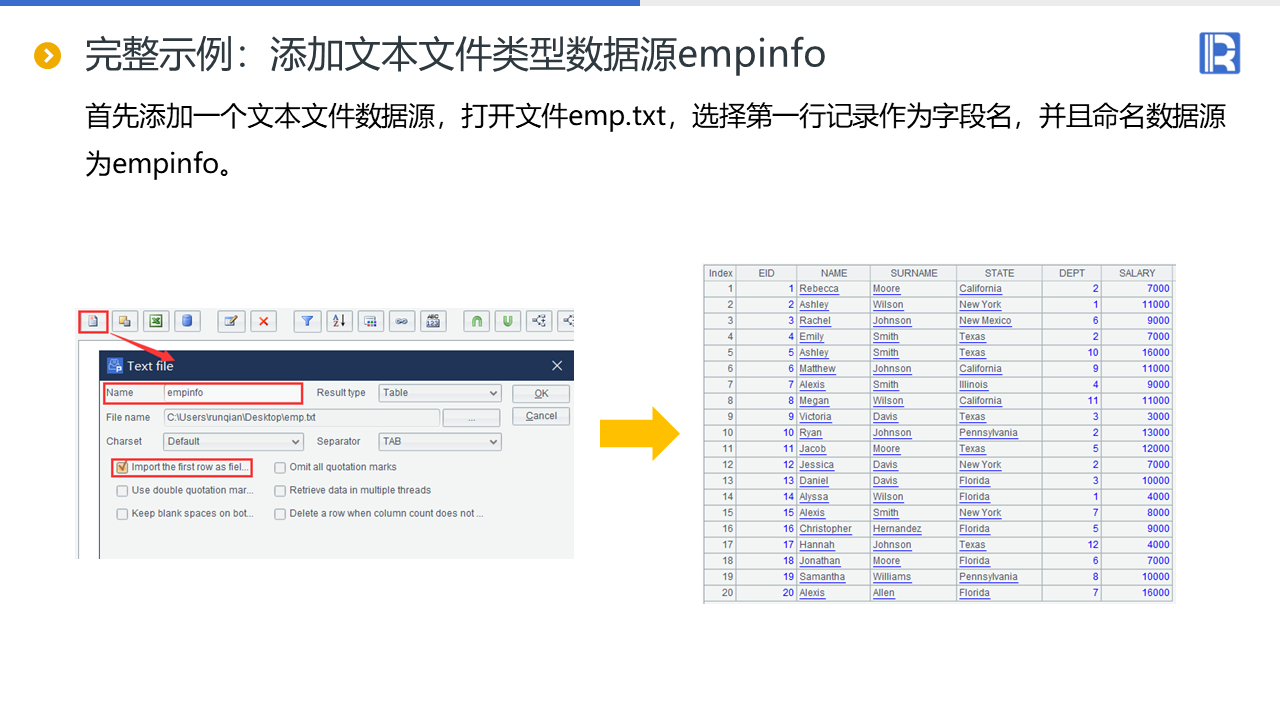1280x720 pixels.
Task: Click the surname cell Williams
Action: pos(914,577)
